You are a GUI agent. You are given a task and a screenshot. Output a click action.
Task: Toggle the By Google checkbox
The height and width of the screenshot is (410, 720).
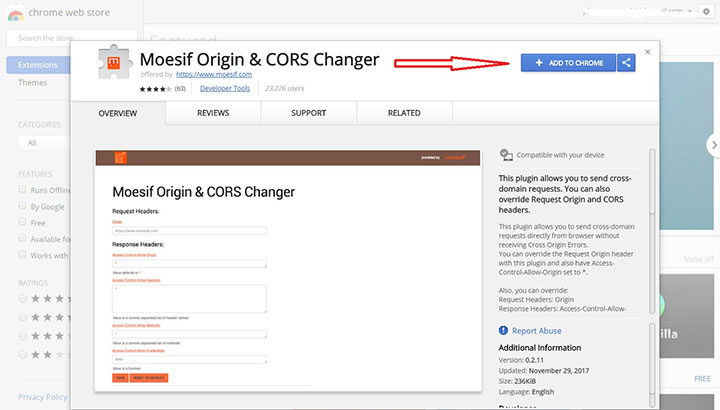[22, 206]
